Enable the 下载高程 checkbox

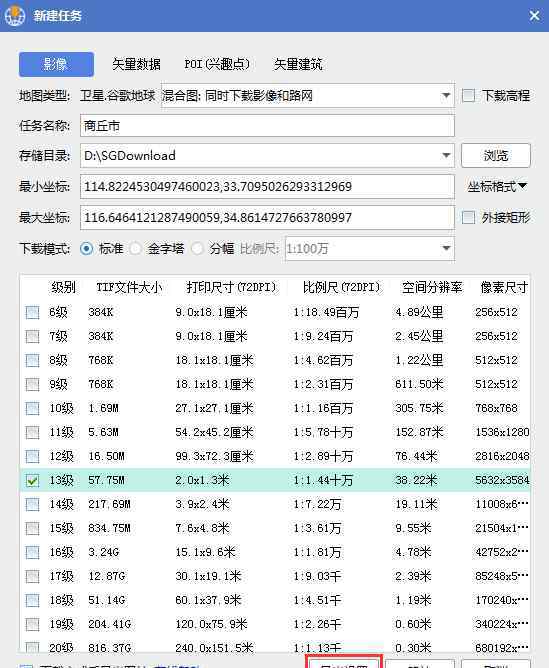(x=469, y=95)
